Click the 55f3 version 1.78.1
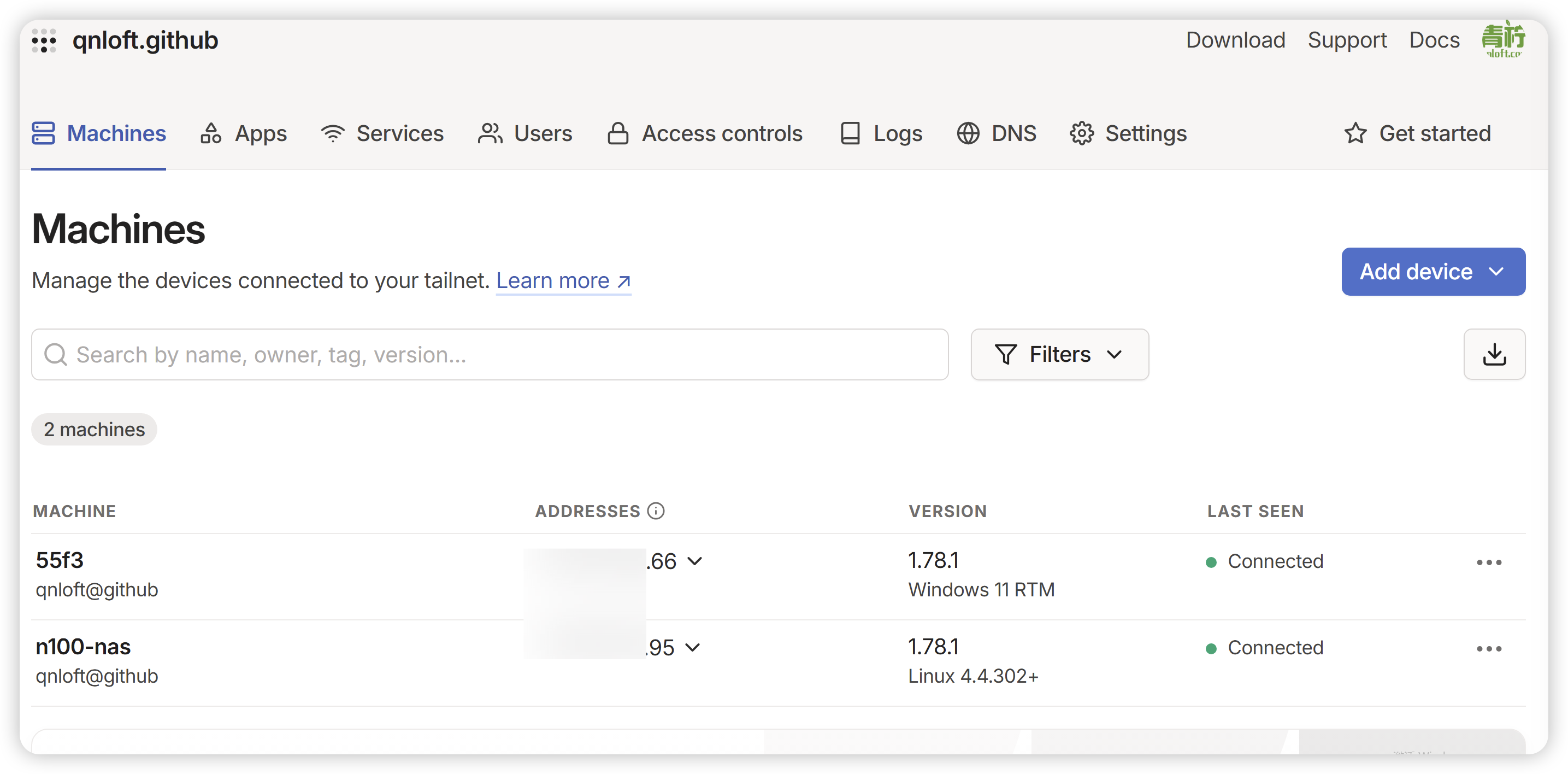This screenshot has width=1568, height=774. (x=933, y=560)
